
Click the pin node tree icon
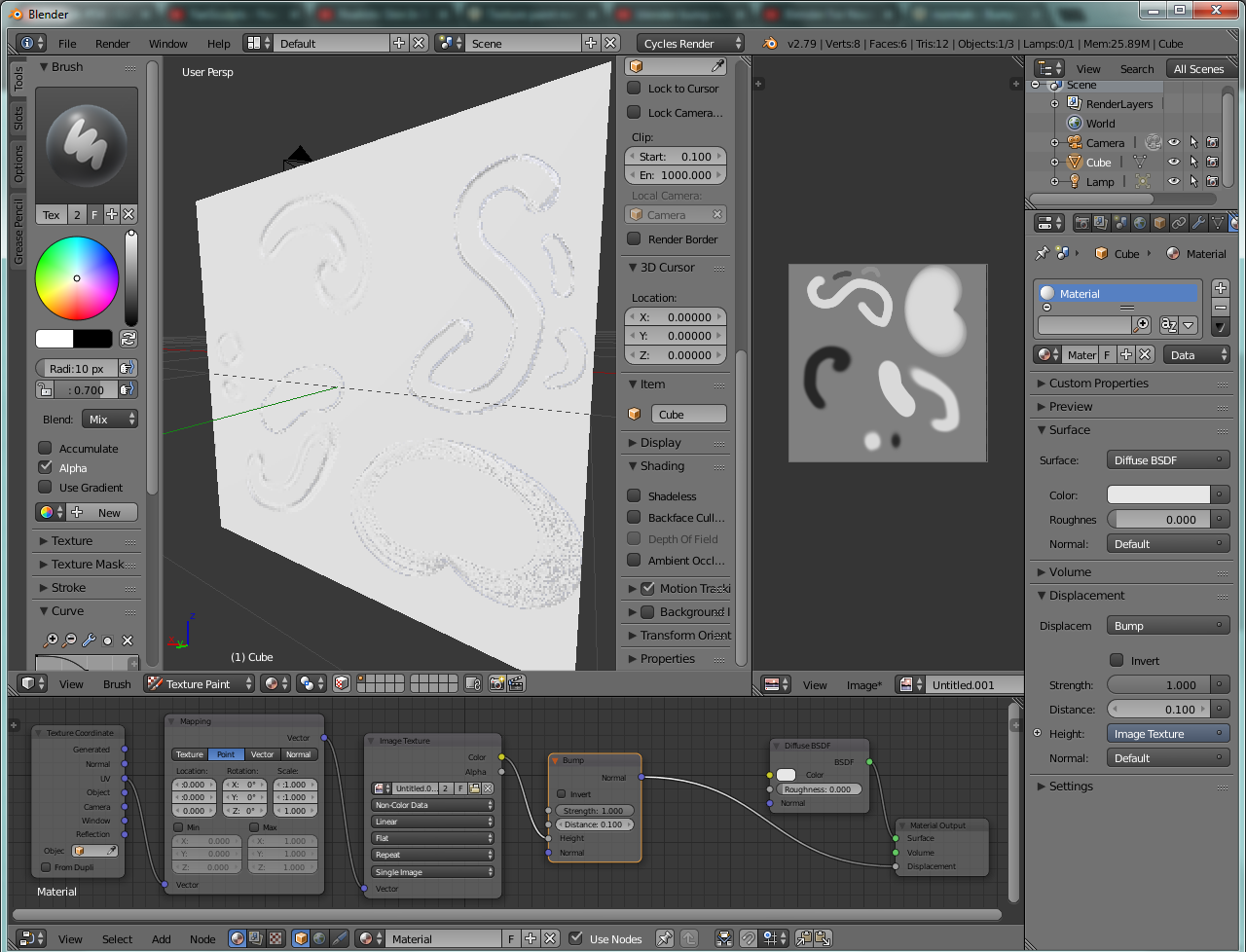(x=665, y=938)
